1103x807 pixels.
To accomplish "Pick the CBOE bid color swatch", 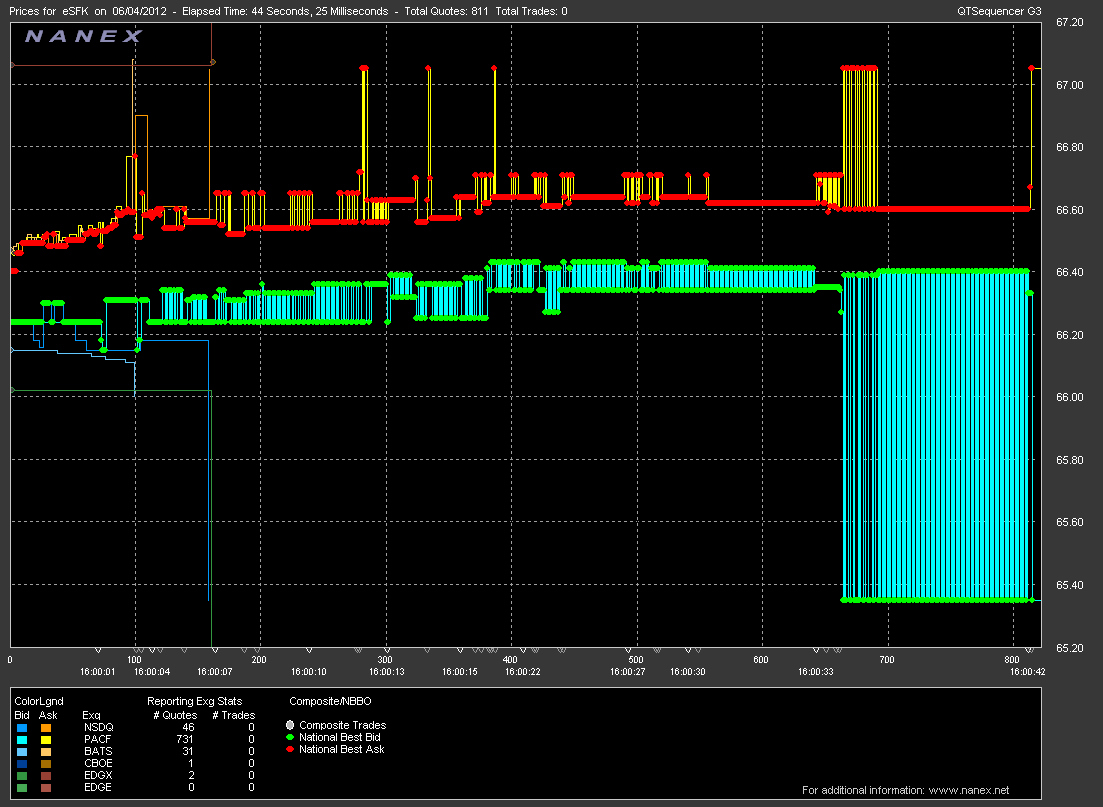I will pyautogui.click(x=22, y=763).
